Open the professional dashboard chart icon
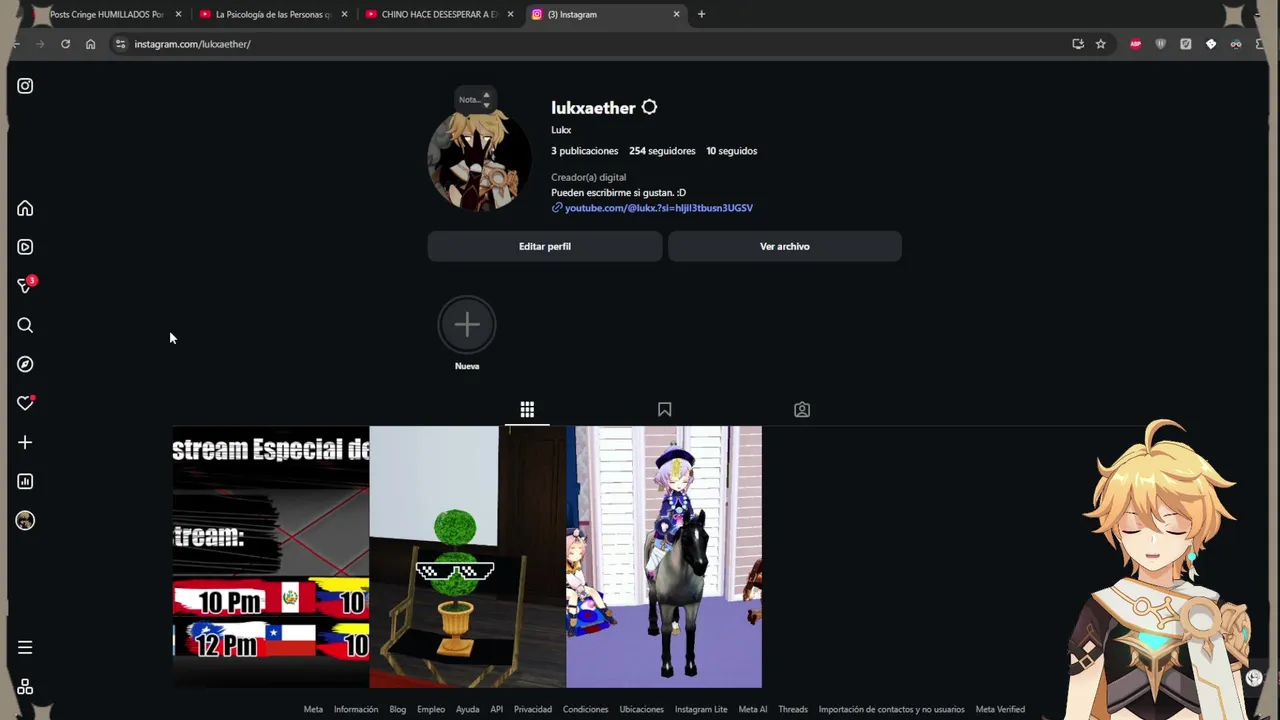This screenshot has height=720, width=1280. click(25, 481)
